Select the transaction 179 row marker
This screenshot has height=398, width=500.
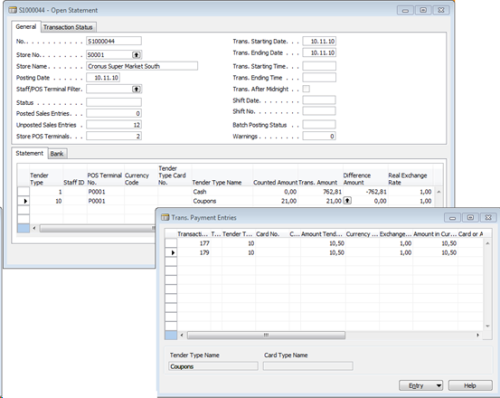pos(171,253)
